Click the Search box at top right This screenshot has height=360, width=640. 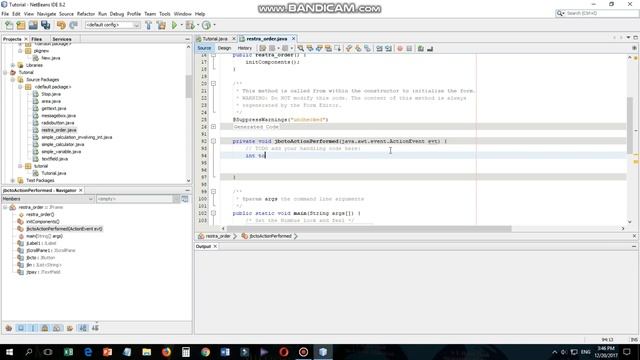point(597,13)
